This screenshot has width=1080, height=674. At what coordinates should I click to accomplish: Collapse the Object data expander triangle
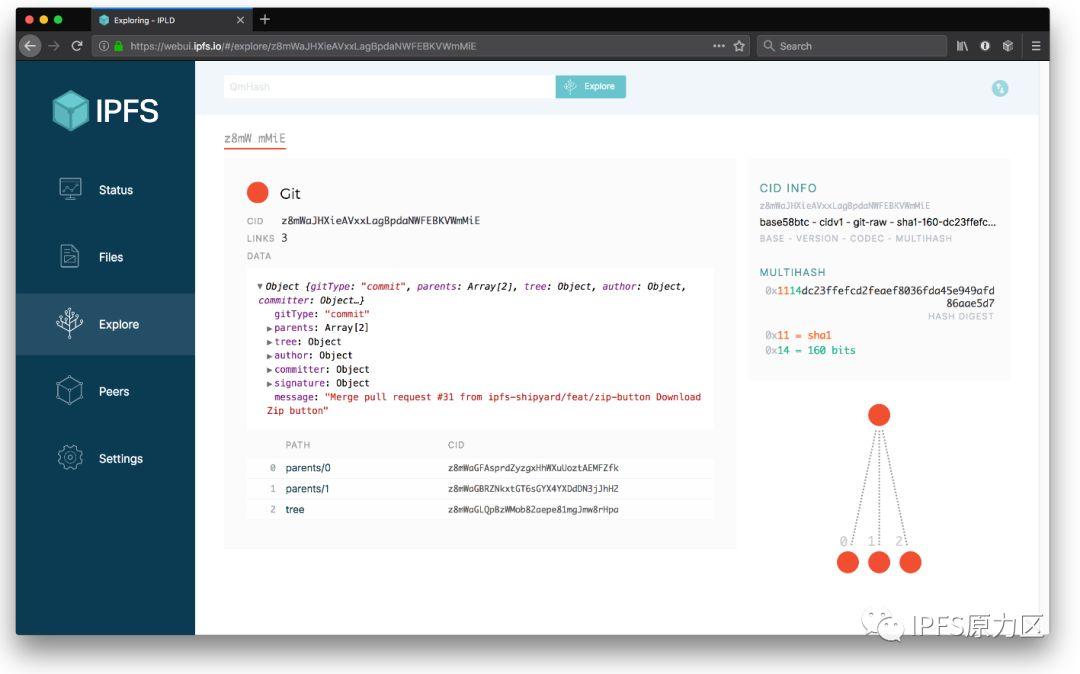[x=260, y=286]
